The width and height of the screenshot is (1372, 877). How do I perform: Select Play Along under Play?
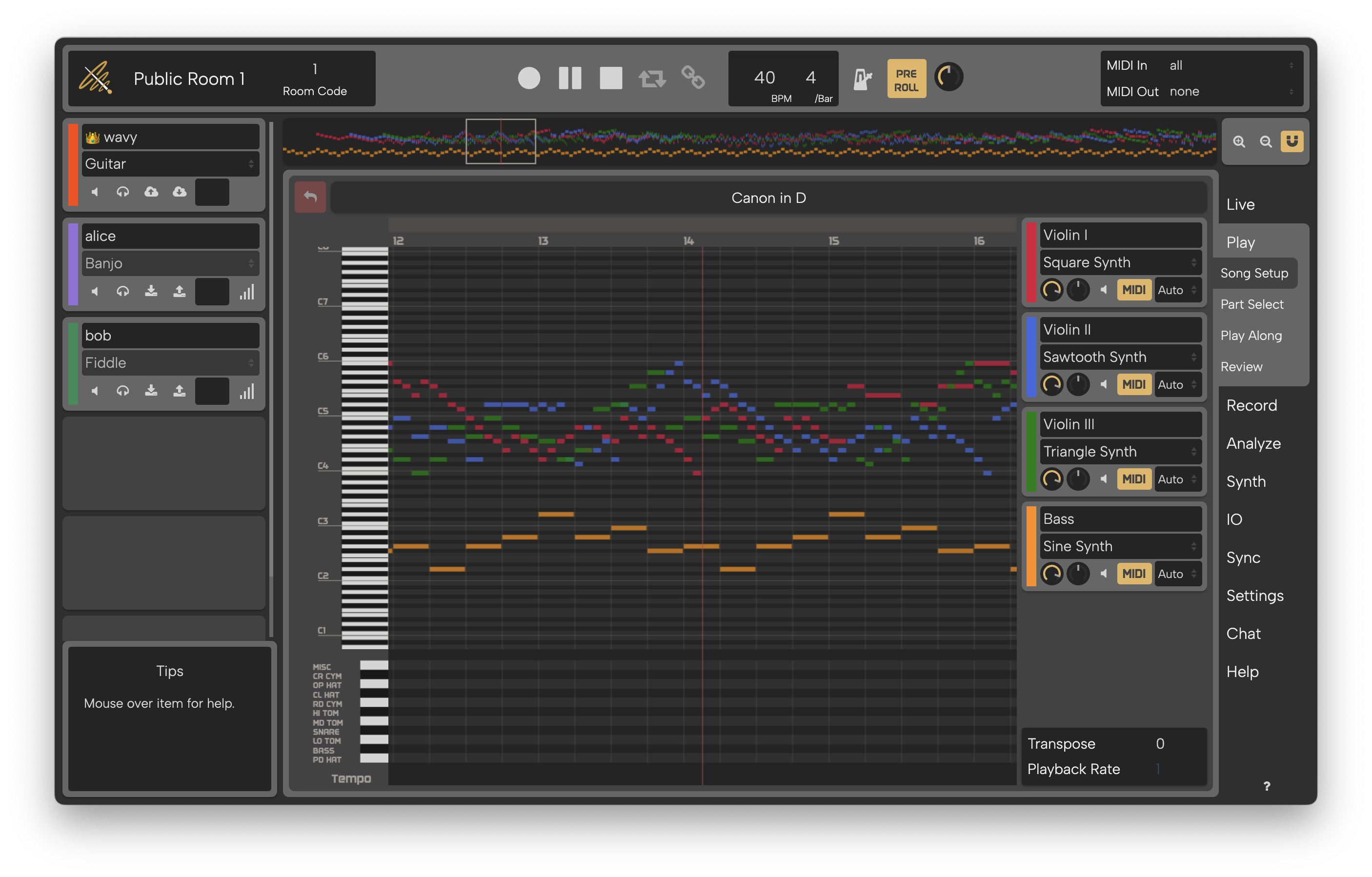[x=1251, y=336]
